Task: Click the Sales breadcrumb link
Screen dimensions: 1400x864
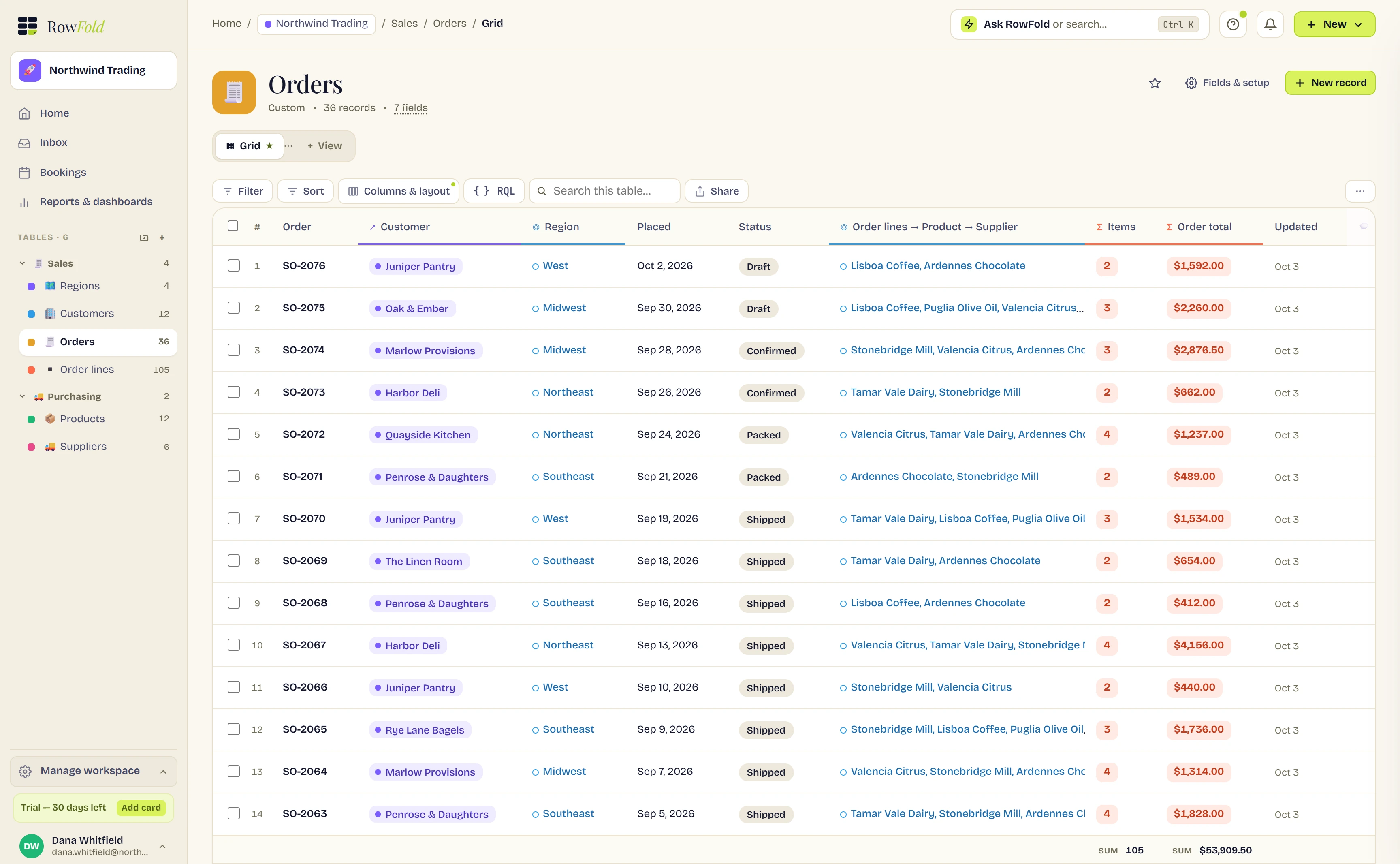Action: pos(404,24)
